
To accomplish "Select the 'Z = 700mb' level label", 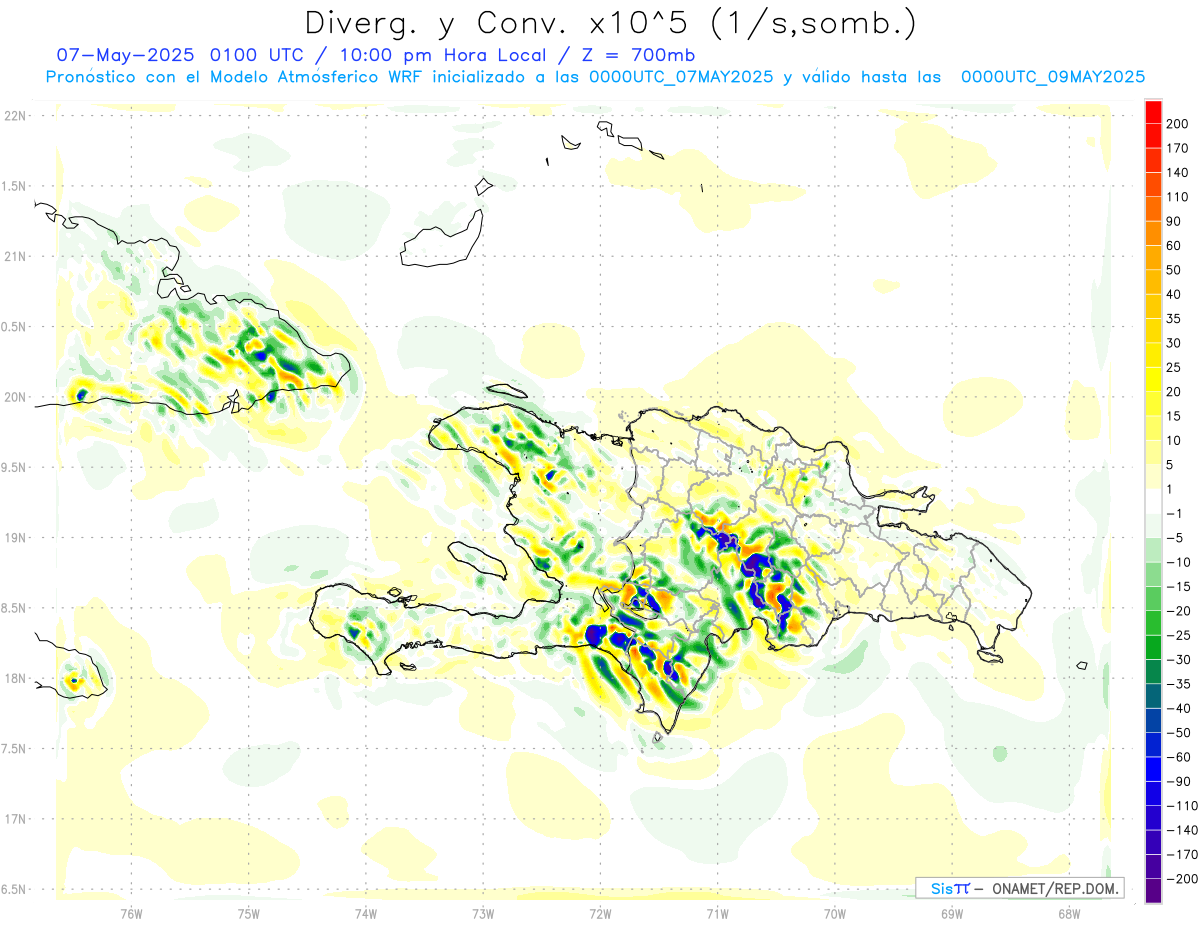I will [x=634, y=55].
